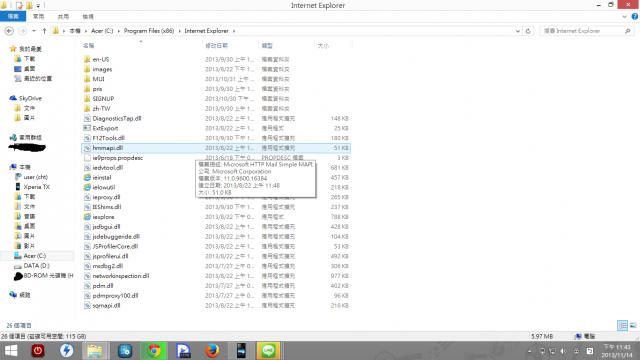Select pdmproxy100.dll file
Screen dimensions: 640x360
point(115,296)
